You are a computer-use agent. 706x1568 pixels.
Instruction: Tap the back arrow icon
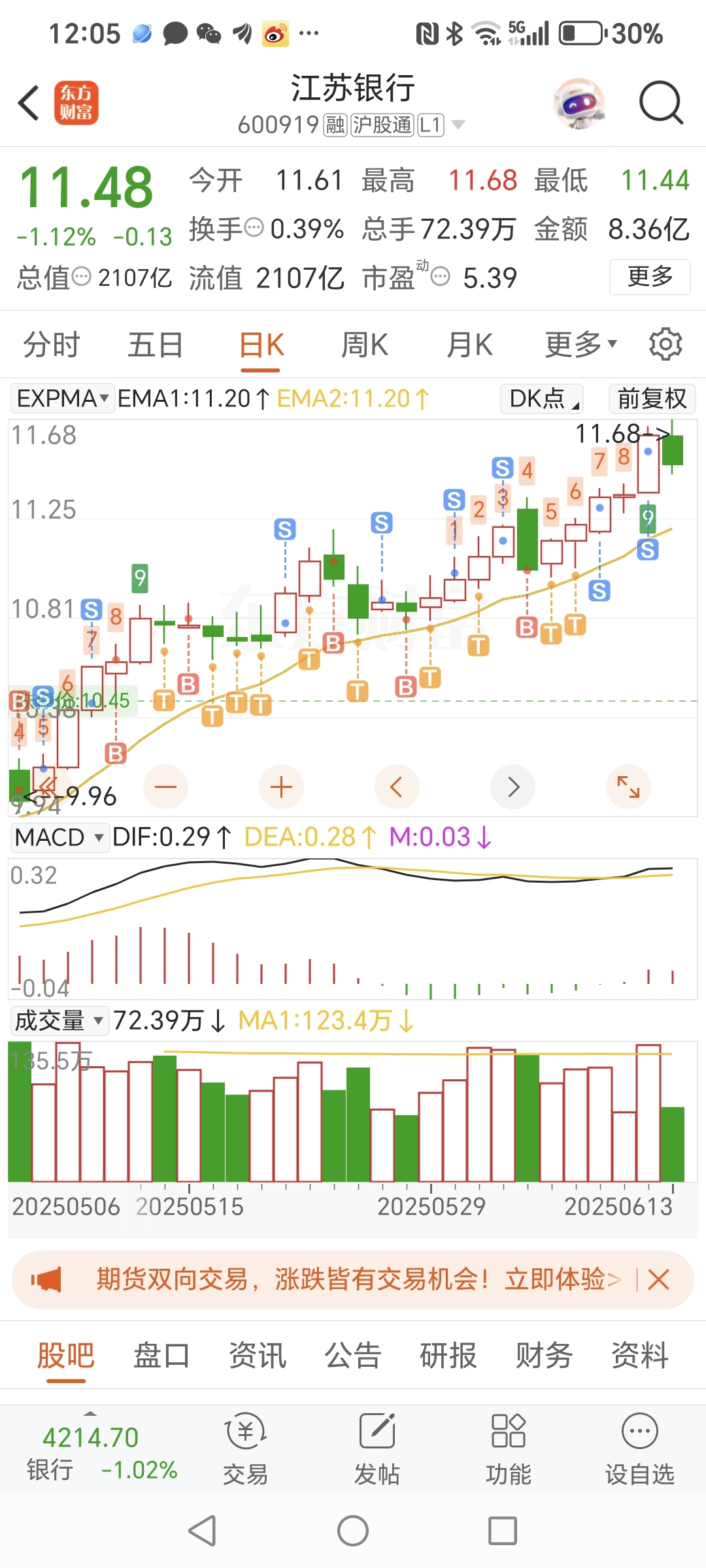click(x=29, y=103)
